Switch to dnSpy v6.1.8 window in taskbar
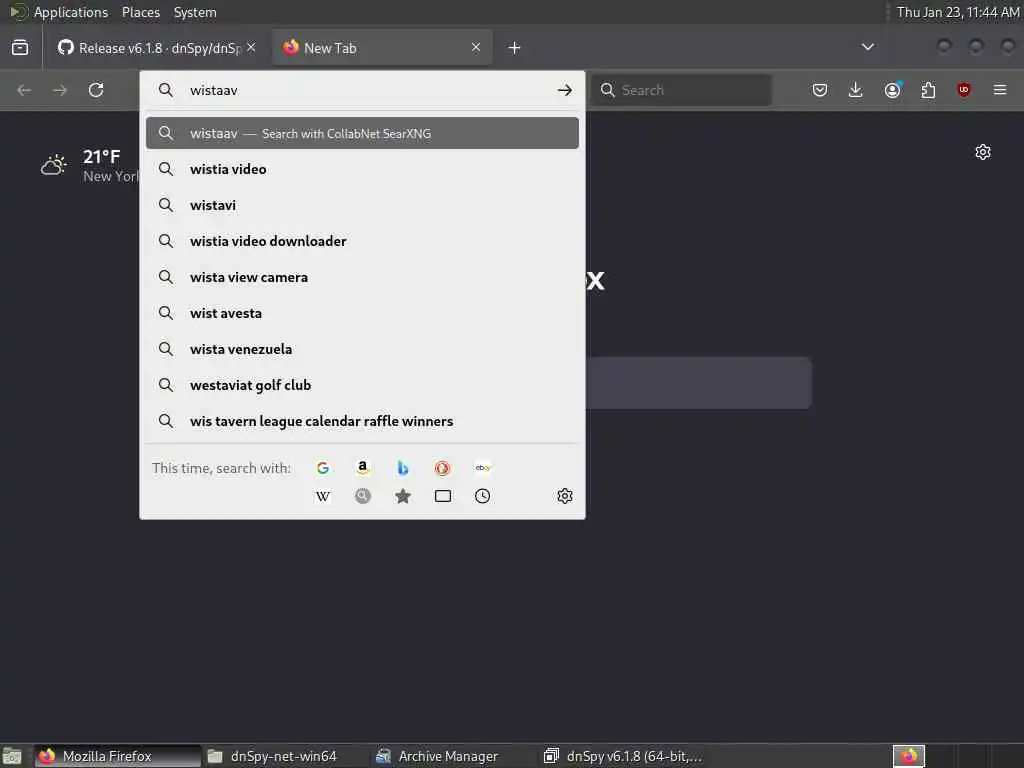 (x=624, y=756)
